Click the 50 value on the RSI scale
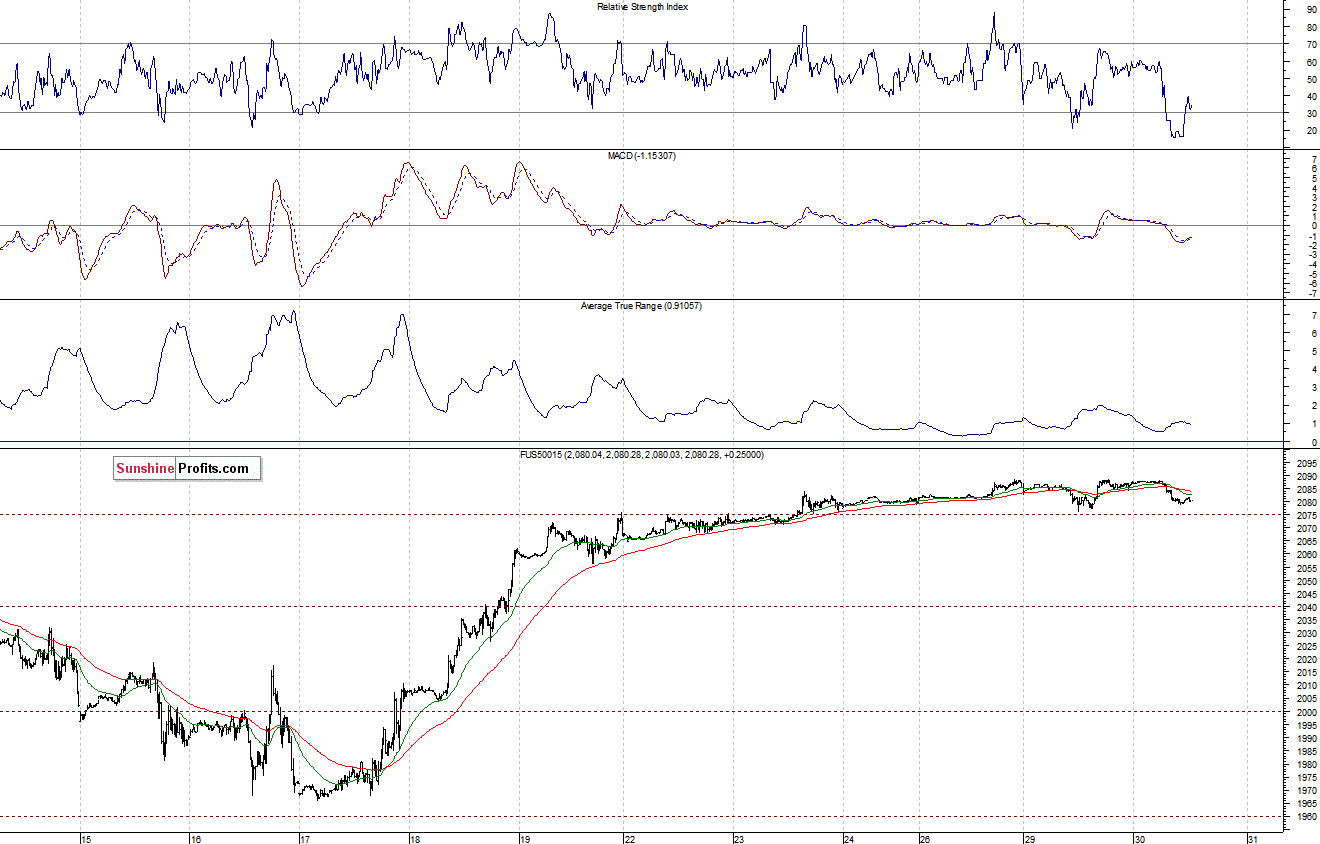 (1312, 79)
